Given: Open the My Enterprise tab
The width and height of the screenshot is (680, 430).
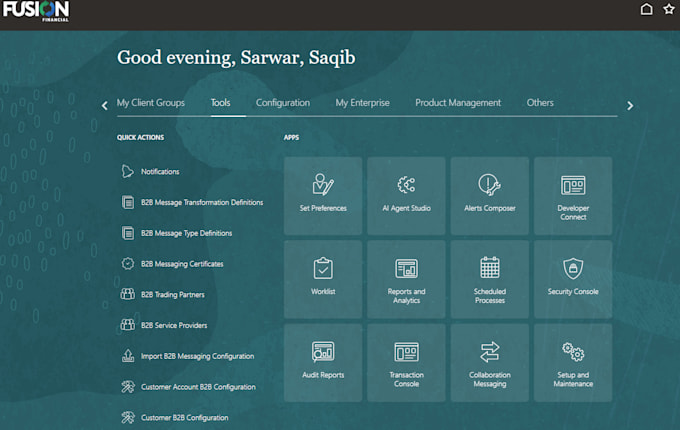Looking at the screenshot, I should (363, 103).
